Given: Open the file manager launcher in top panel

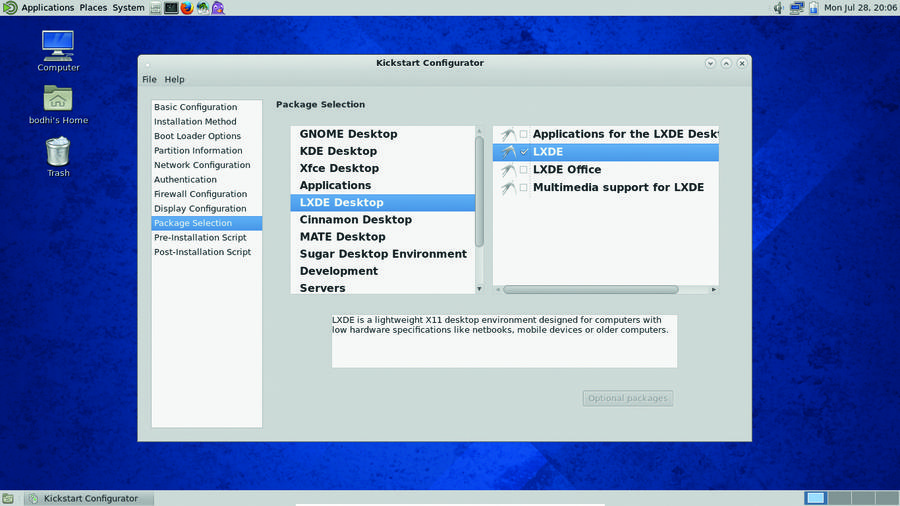Looking at the screenshot, I should [x=156, y=8].
